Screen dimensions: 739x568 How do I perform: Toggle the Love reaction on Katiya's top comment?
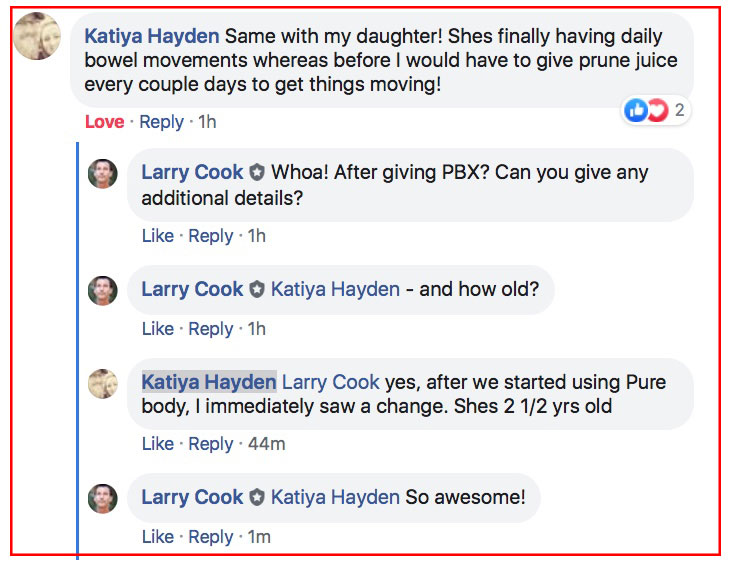pos(104,122)
